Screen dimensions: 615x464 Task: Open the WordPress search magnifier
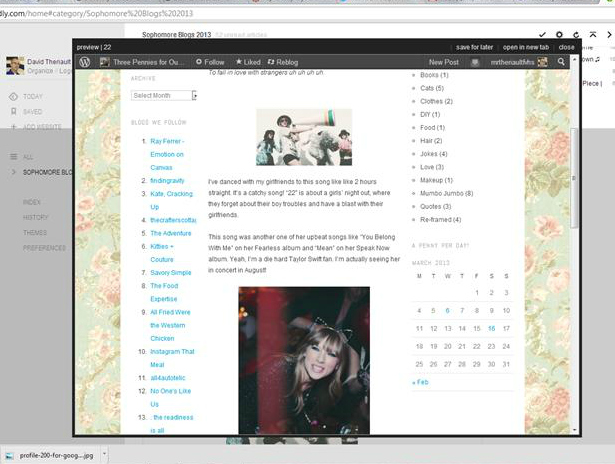(x=562, y=62)
